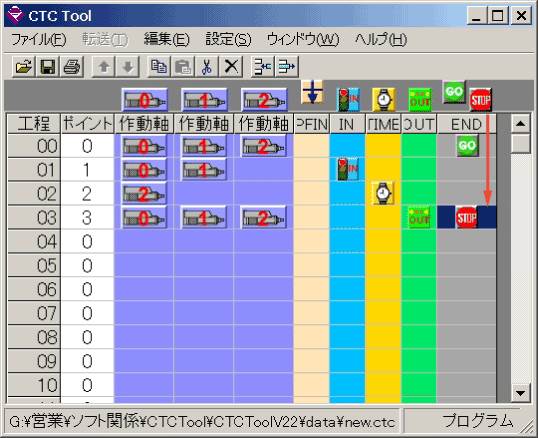Save program with the floppy disk icon
Image resolution: width=538 pixels, height=438 pixels.
[47, 67]
